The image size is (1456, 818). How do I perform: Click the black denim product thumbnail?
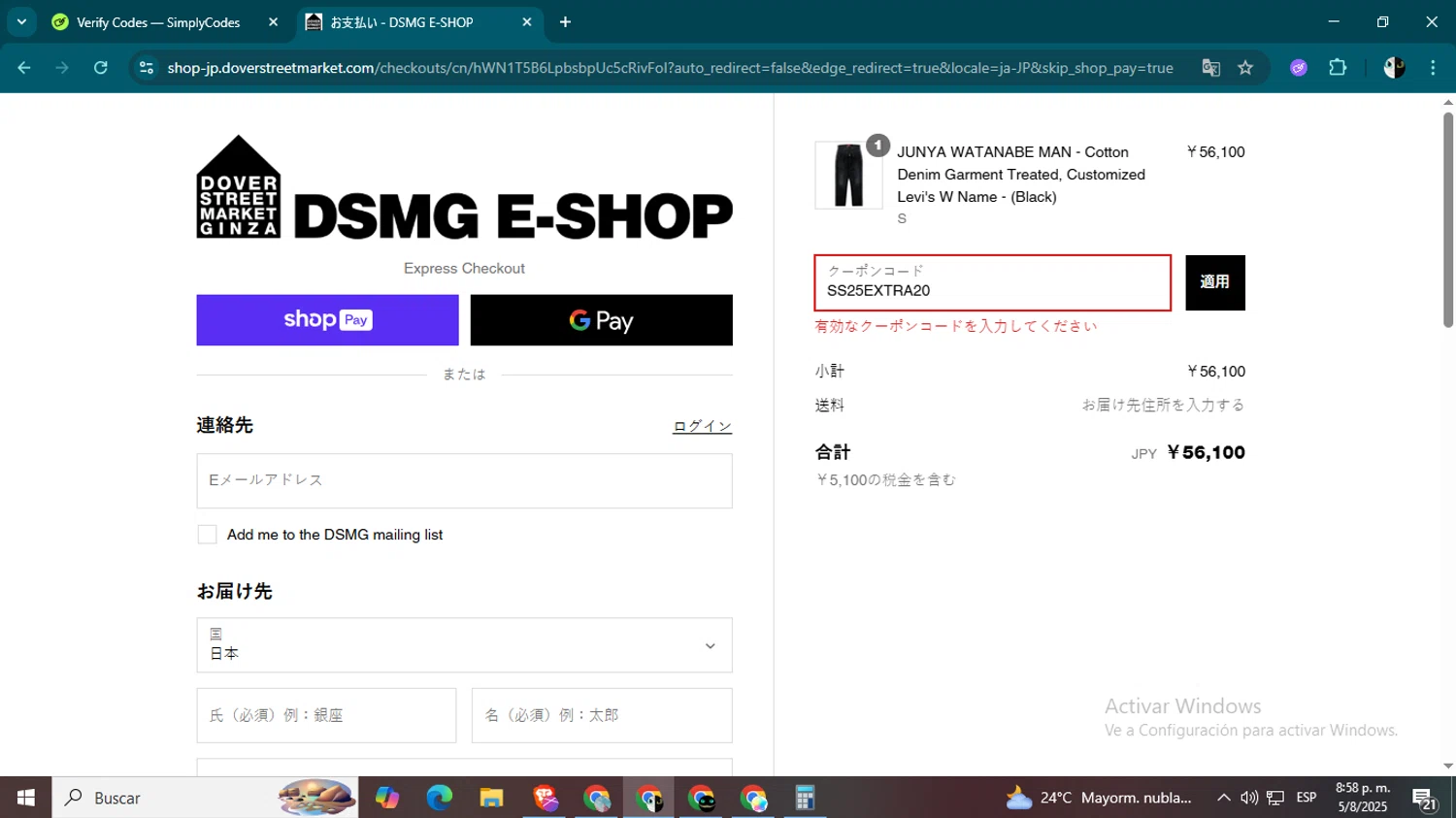[x=848, y=175]
